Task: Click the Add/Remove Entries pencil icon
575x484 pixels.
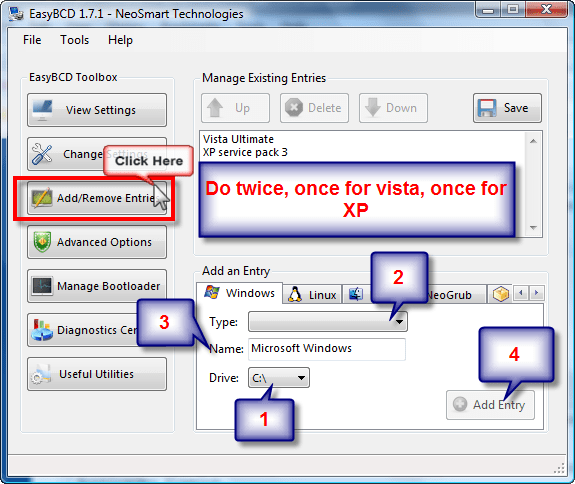Action: [x=41, y=198]
